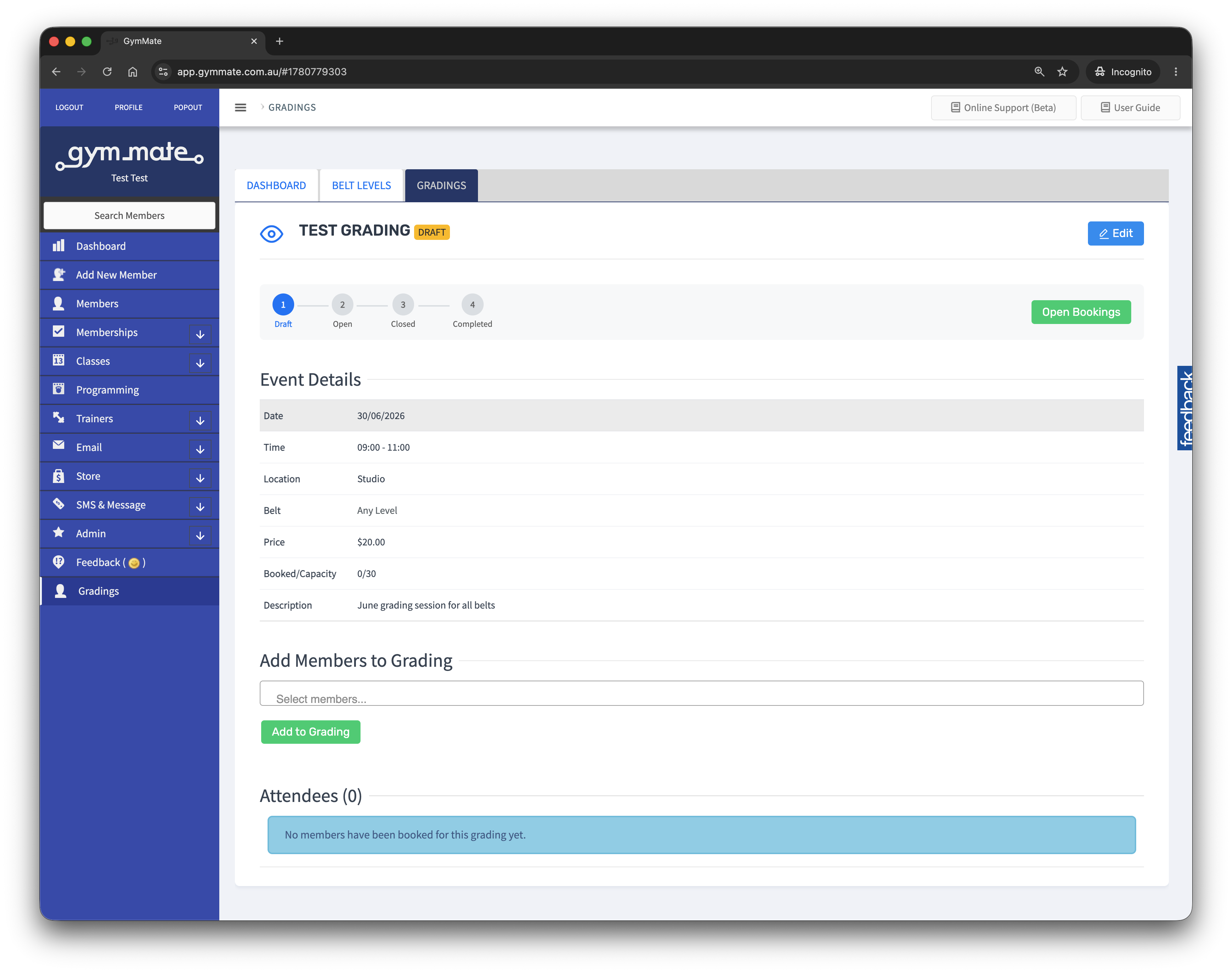
Task: Click step 1 Draft circle
Action: tap(283, 305)
